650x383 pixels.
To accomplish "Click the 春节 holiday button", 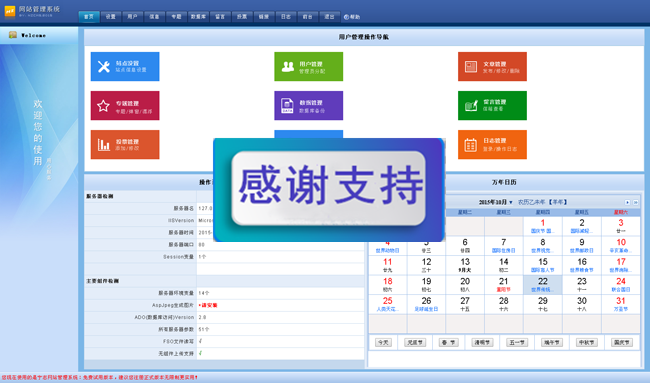I will coord(449,343).
